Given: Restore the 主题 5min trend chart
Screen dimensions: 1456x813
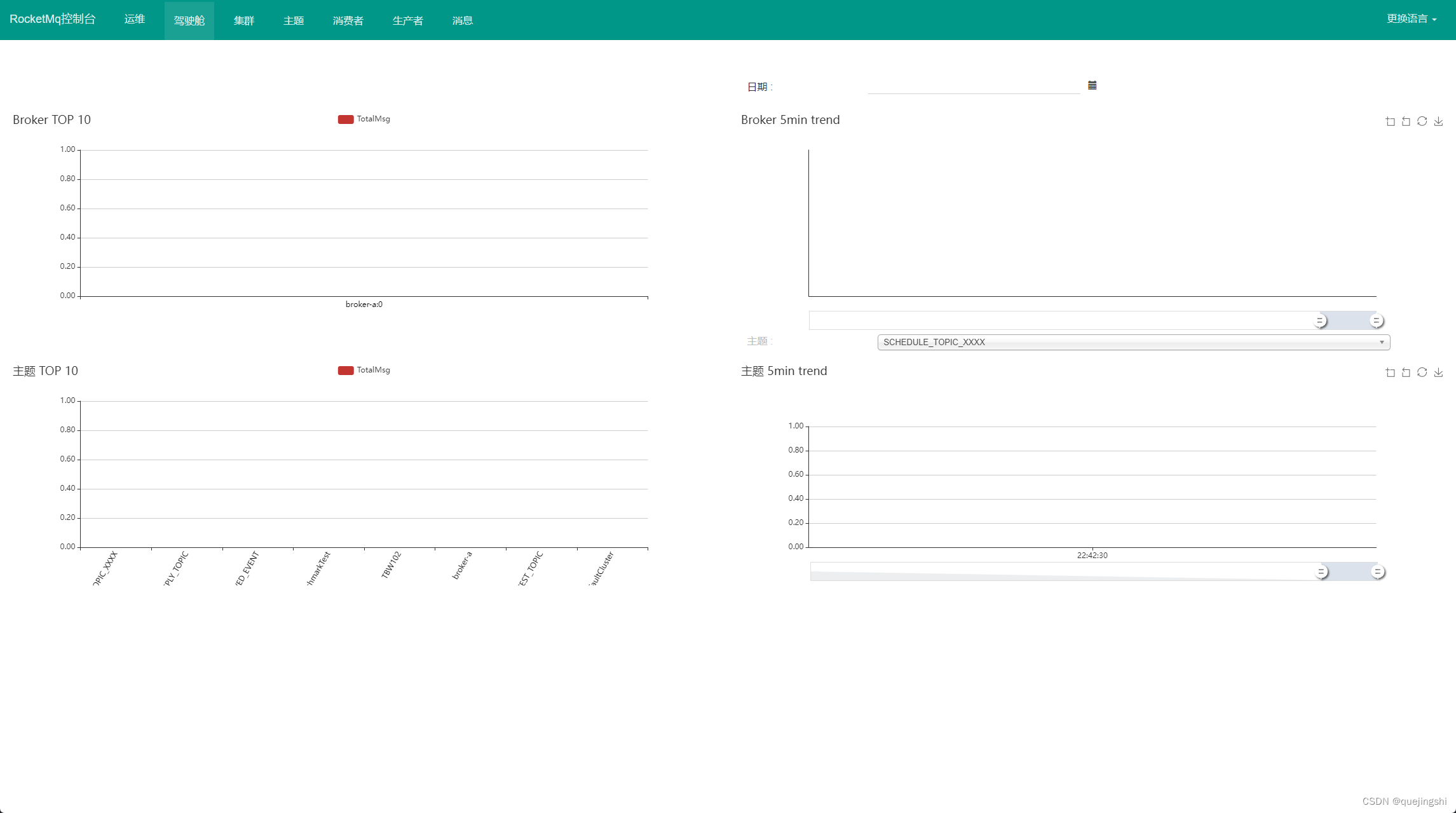Looking at the screenshot, I should (1422, 372).
